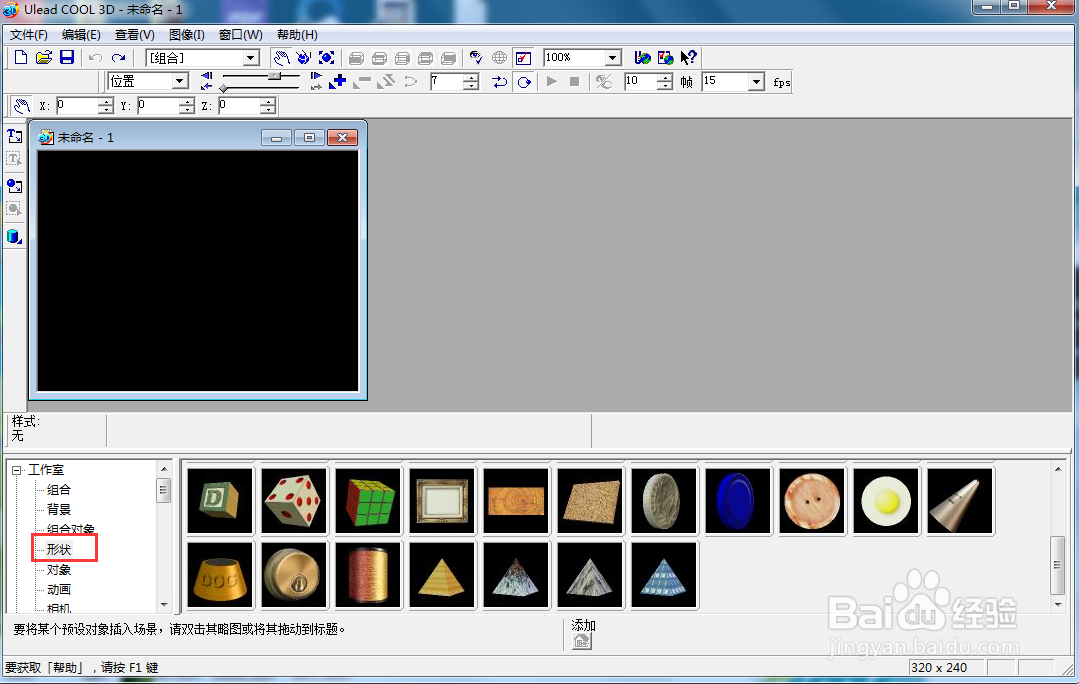The width and height of the screenshot is (1079, 684).
Task: Open the 15 fps frame rate dropdown
Action: (756, 82)
